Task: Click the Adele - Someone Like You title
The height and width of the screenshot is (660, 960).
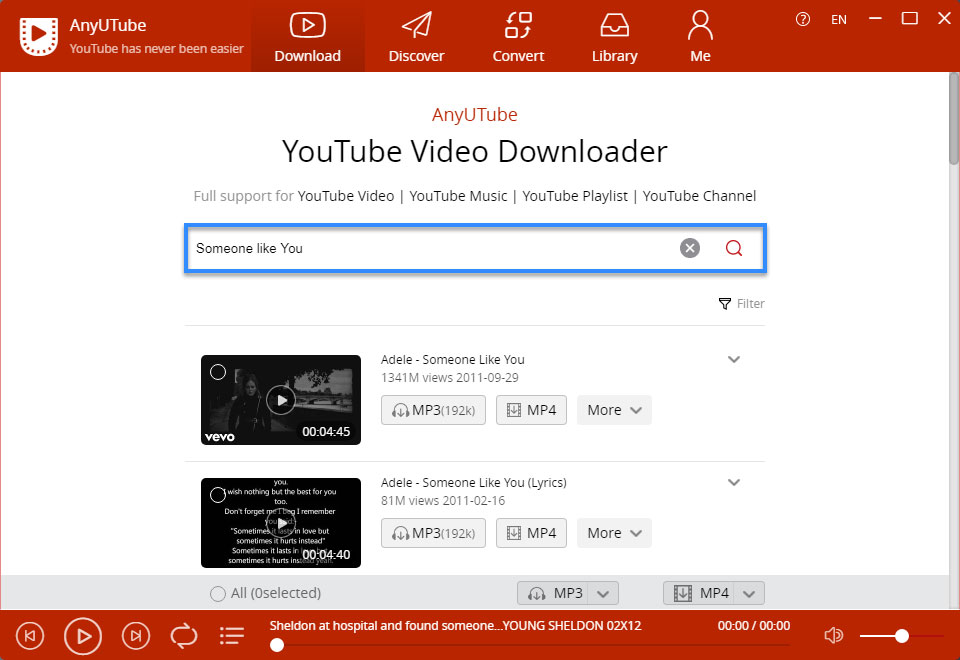Action: coord(452,359)
